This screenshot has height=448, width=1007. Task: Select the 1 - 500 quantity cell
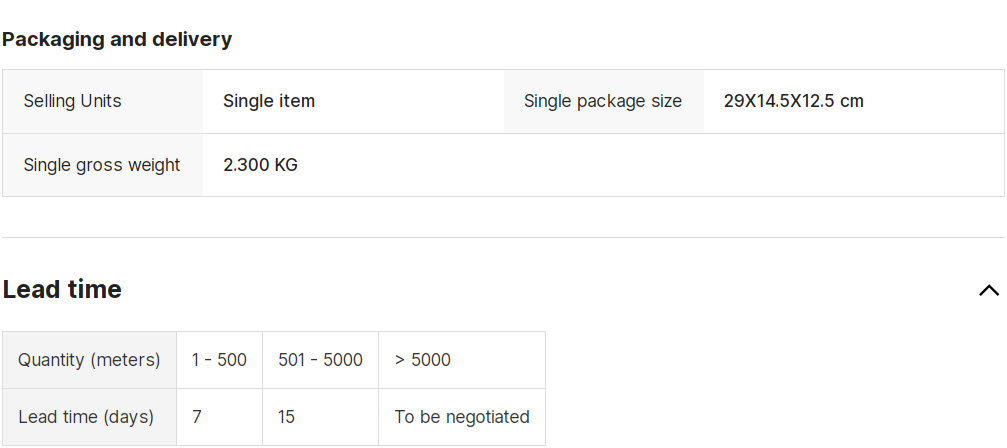220,360
